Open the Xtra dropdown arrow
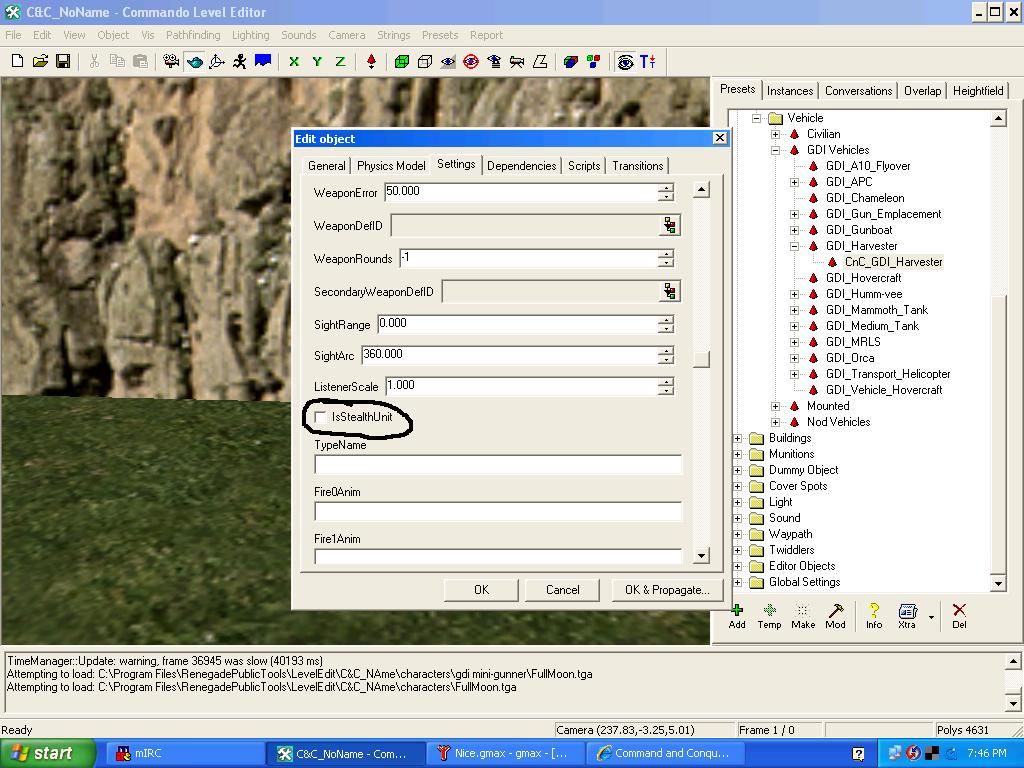 tap(931, 617)
